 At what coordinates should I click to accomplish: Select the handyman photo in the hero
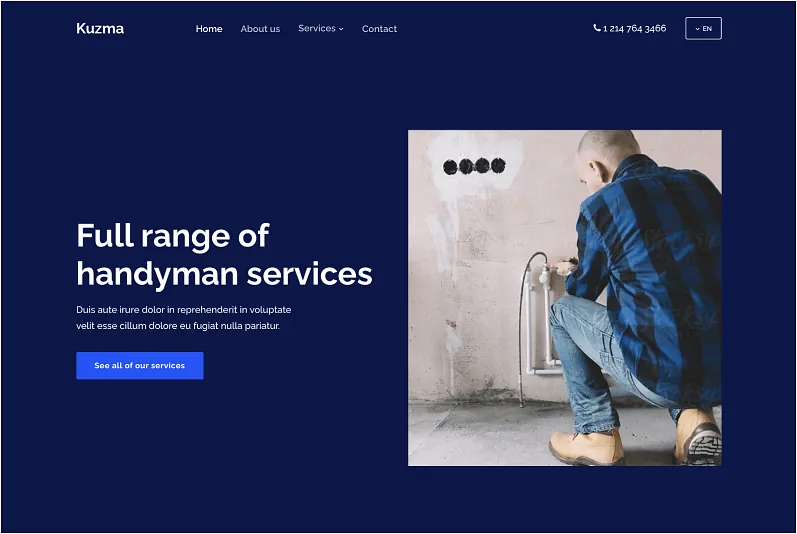(565, 298)
